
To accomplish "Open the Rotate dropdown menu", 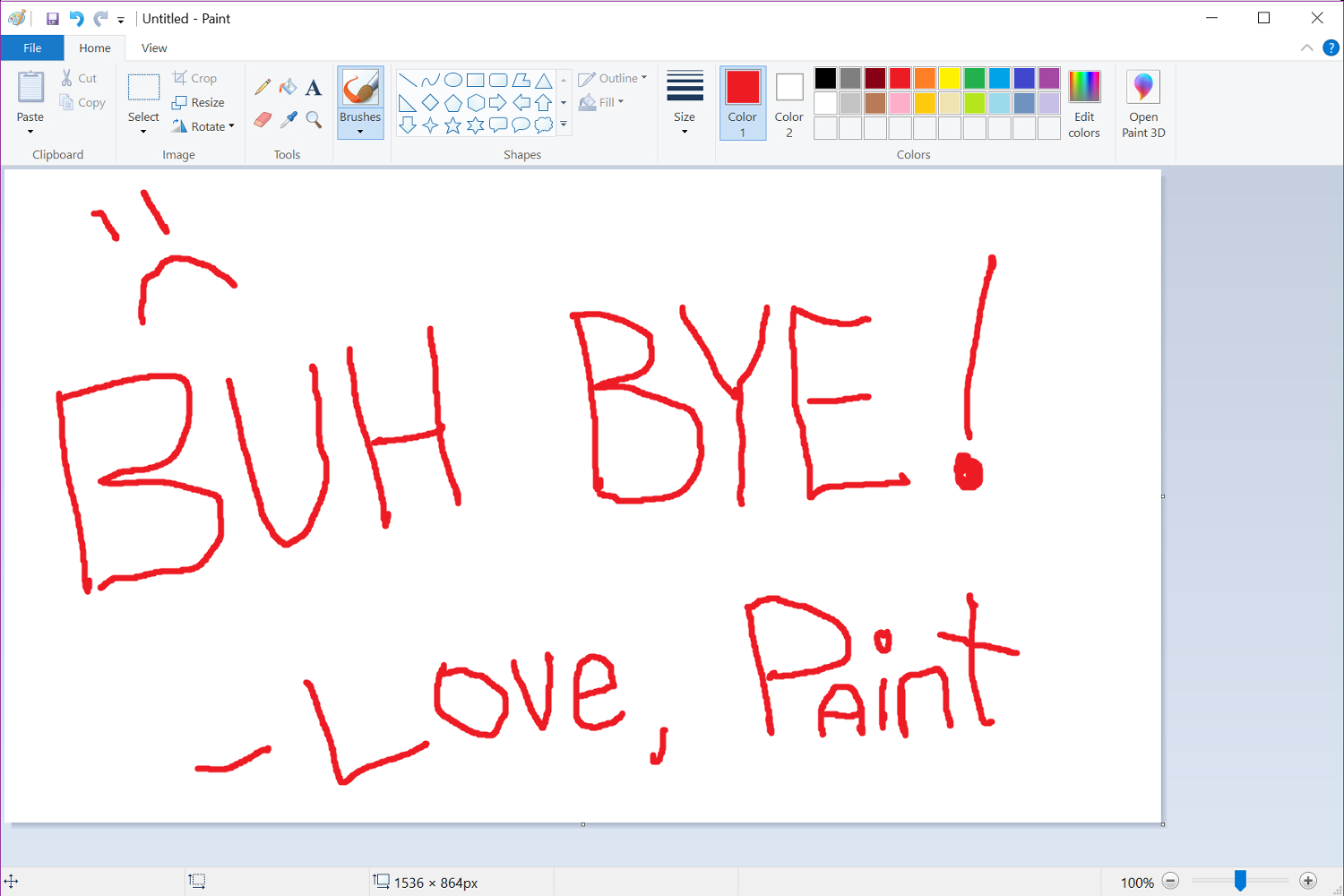I will pyautogui.click(x=202, y=126).
